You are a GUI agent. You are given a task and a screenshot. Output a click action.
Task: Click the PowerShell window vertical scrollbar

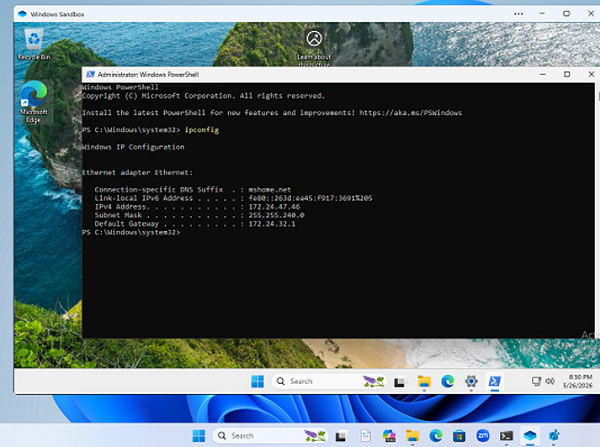597,210
